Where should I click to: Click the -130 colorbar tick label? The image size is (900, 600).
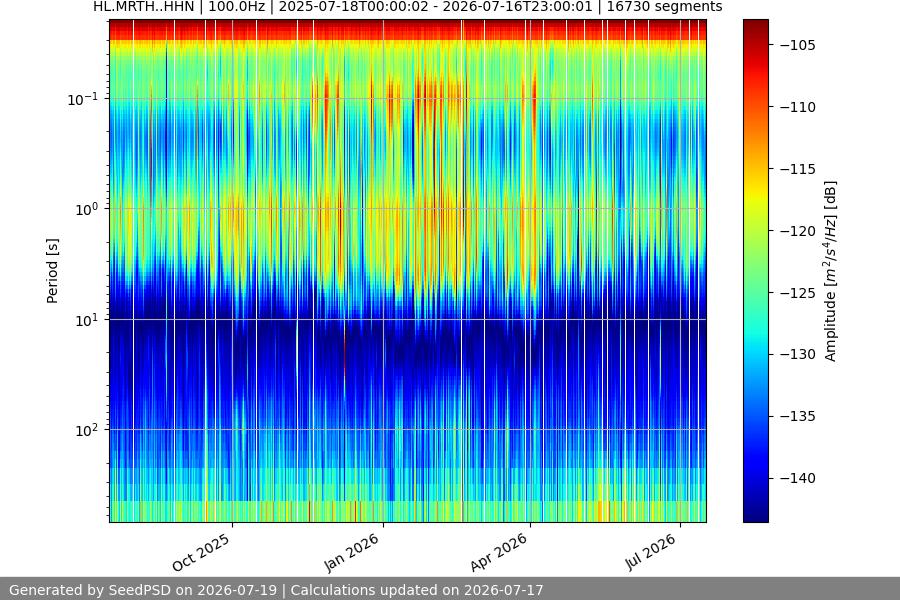(x=797, y=354)
